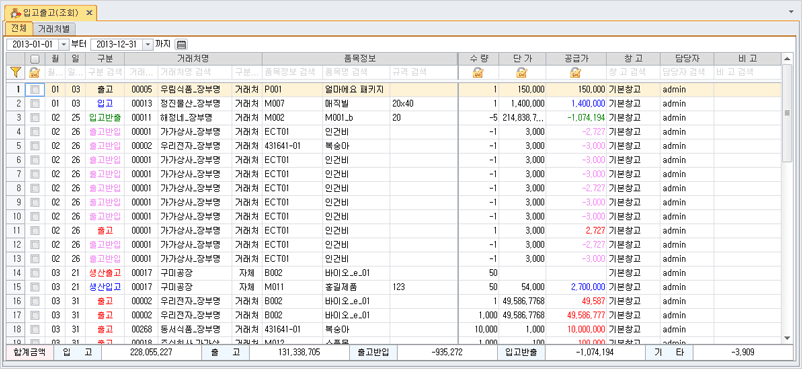Select the 매직빌 item cell in row 2

point(356,104)
